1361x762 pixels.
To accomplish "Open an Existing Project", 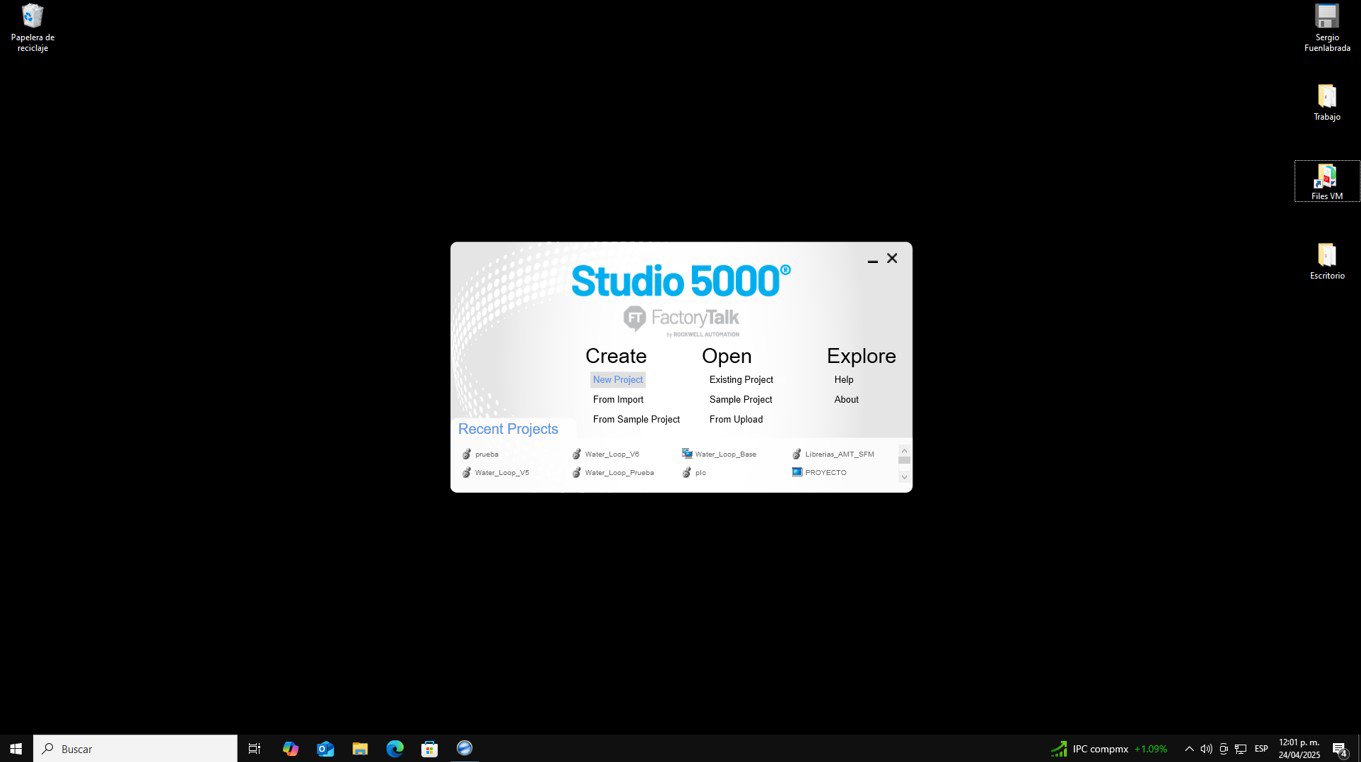I will click(741, 380).
